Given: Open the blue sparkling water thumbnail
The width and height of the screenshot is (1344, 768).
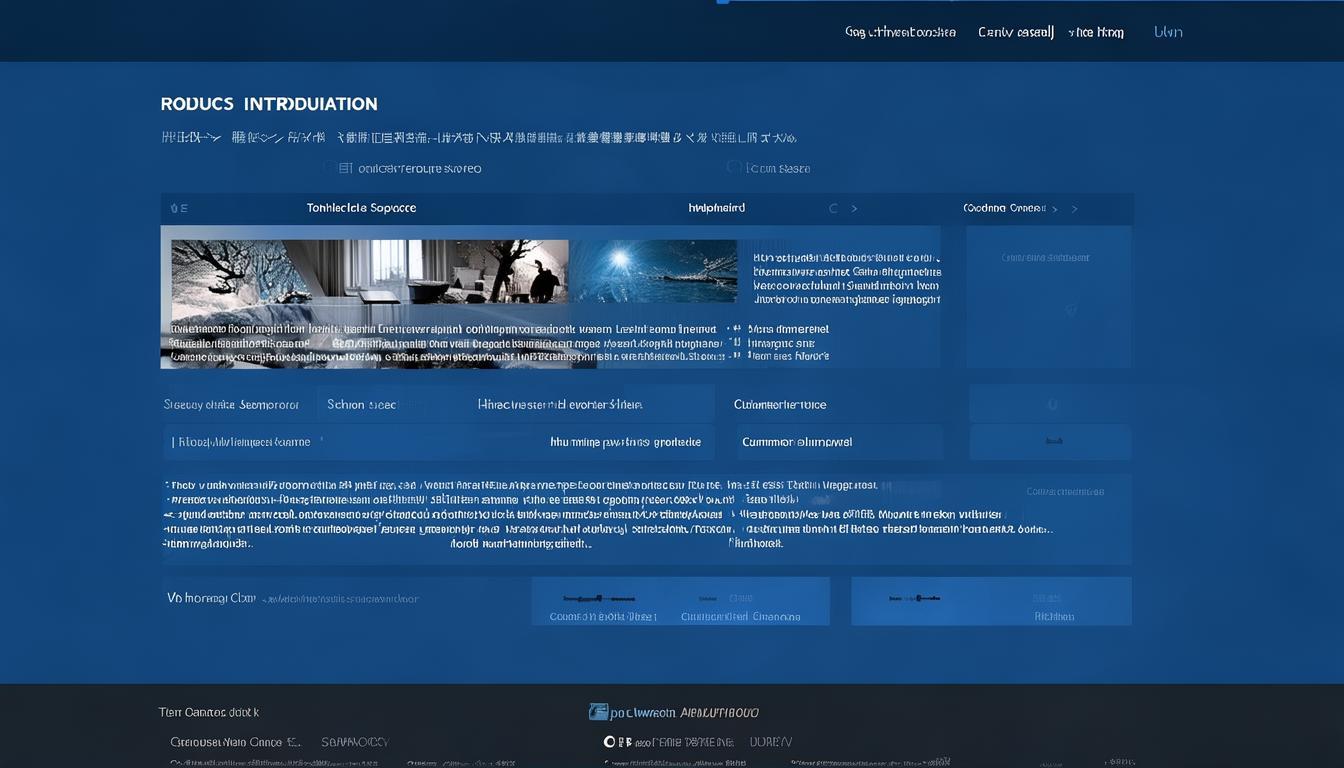Looking at the screenshot, I should click(x=653, y=270).
